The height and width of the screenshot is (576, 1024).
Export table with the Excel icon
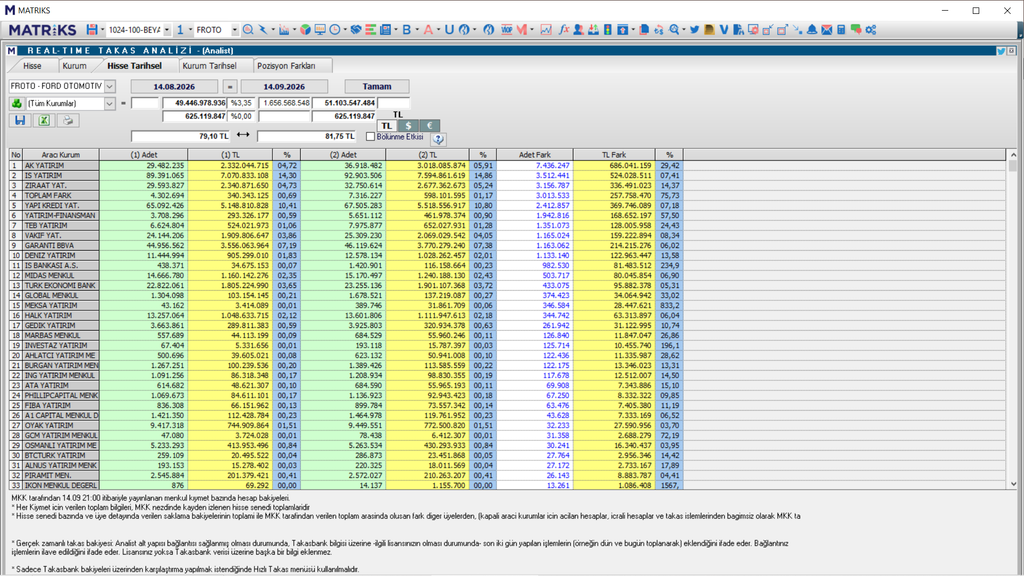pos(44,120)
